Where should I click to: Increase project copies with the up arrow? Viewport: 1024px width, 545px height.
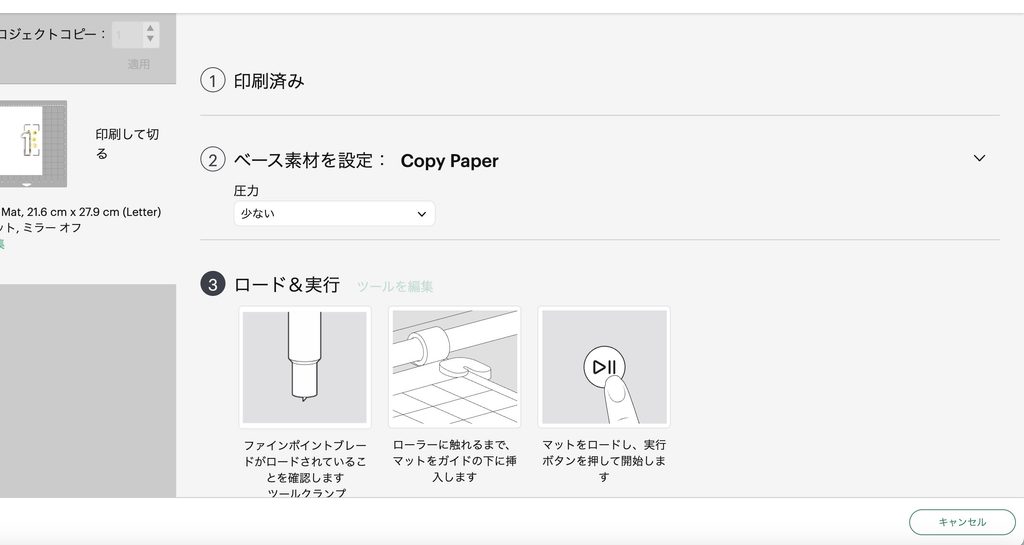click(150, 28)
